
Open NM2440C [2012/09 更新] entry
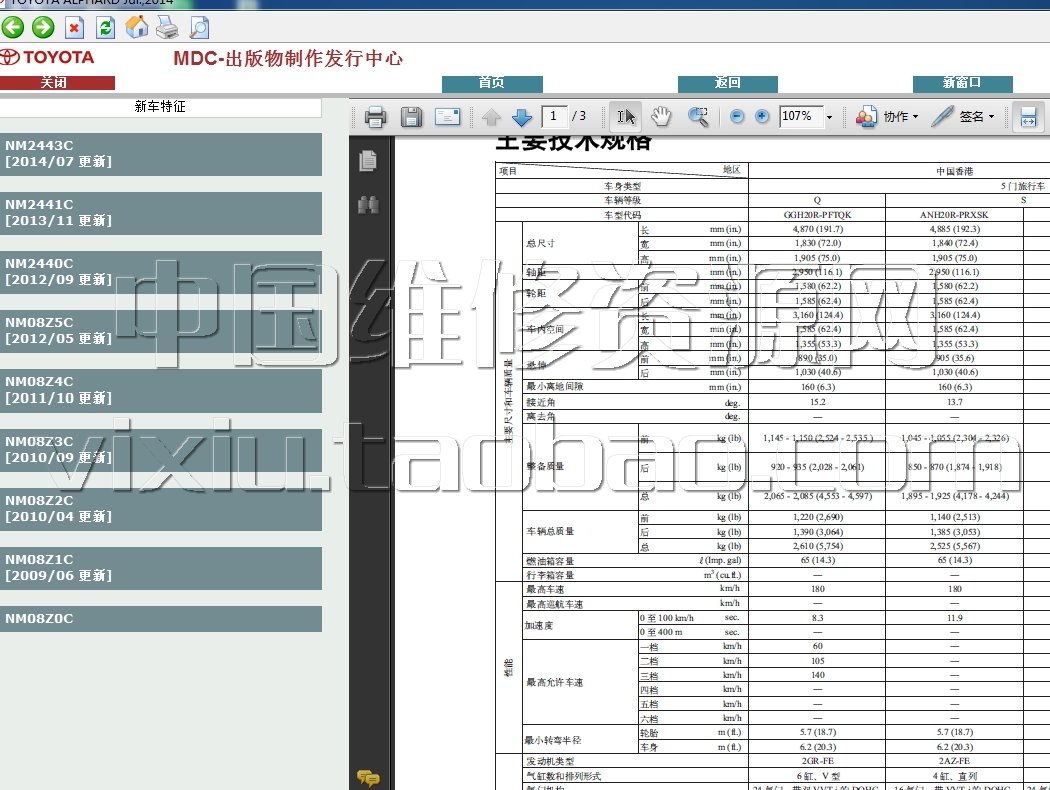[161, 272]
